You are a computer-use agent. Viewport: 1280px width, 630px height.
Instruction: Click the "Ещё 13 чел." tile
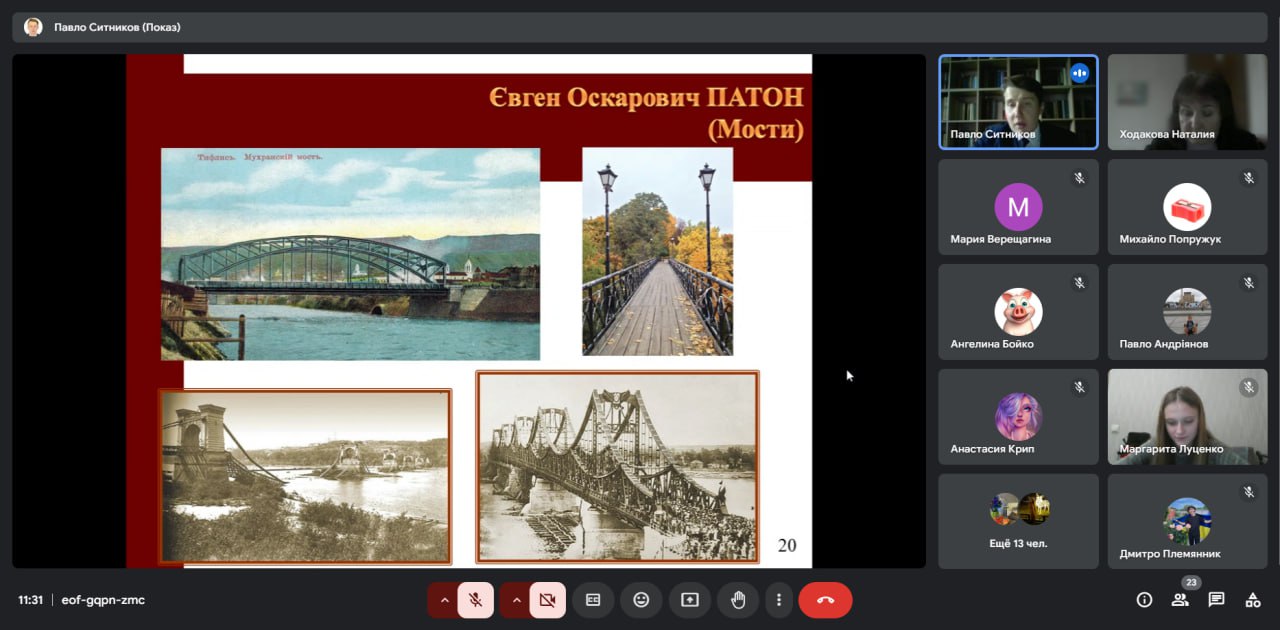click(x=1018, y=521)
